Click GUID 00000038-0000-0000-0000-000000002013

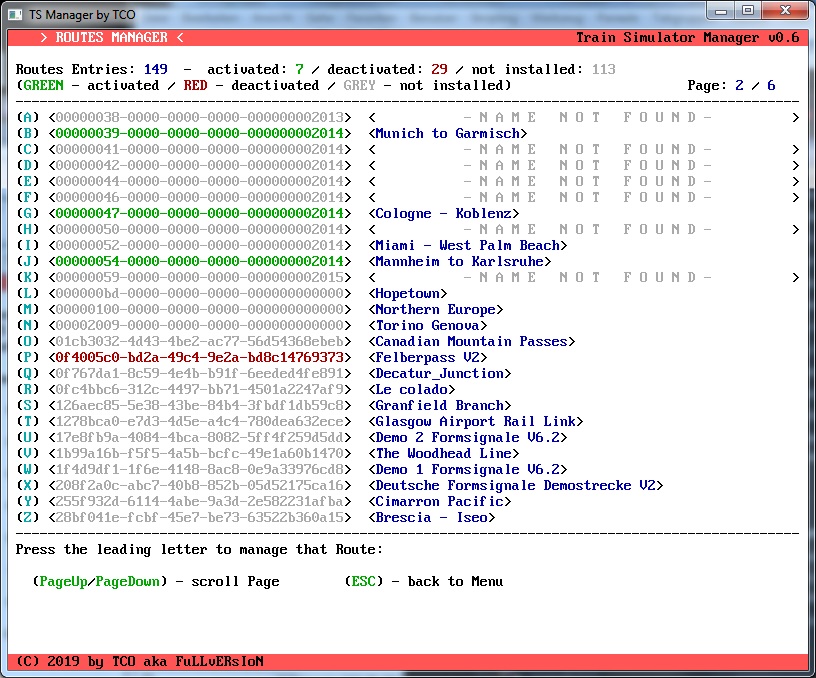click(x=200, y=117)
